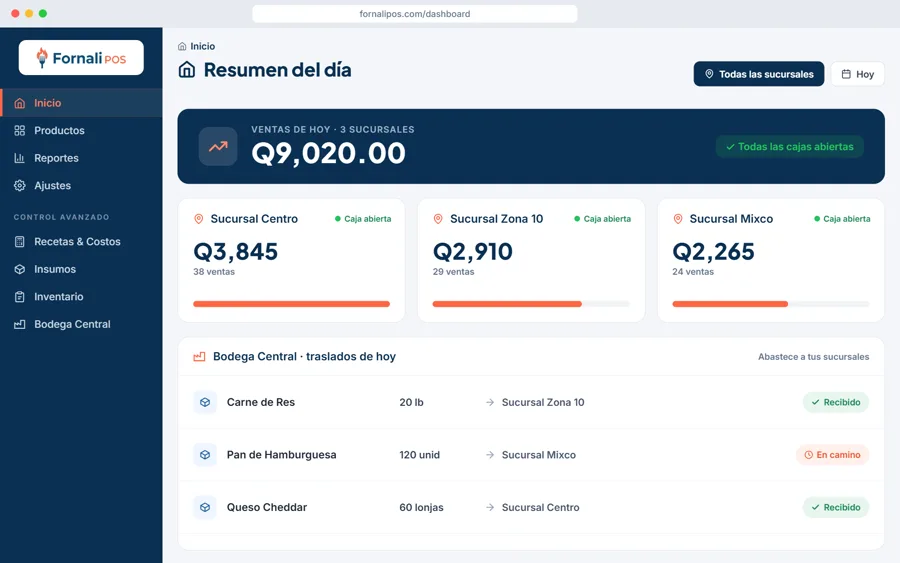Click Caja abierta status on Sucursal Zona 10
This screenshot has width=900, height=563.
[x=603, y=219]
